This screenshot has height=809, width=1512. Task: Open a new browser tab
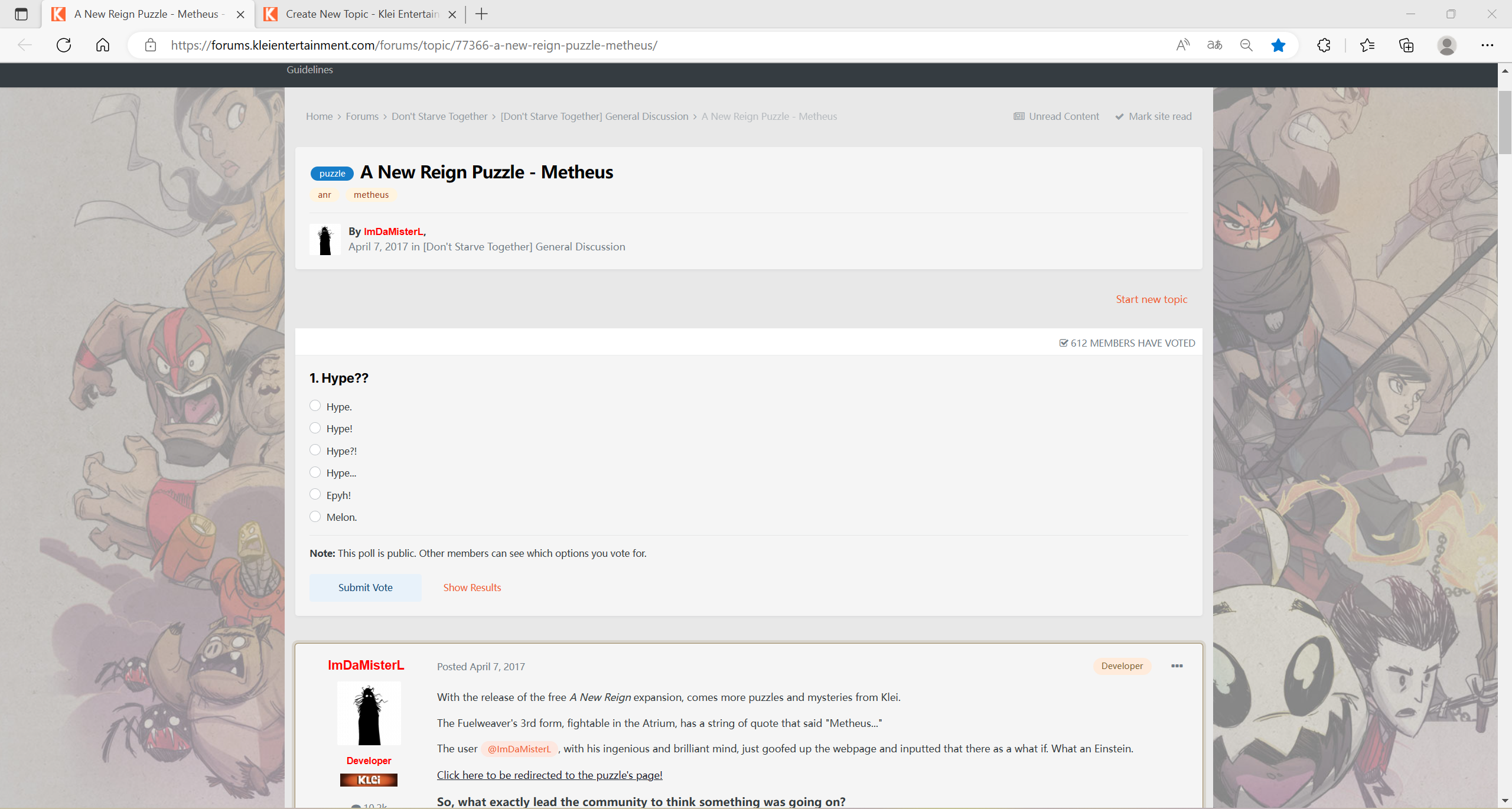click(x=481, y=14)
